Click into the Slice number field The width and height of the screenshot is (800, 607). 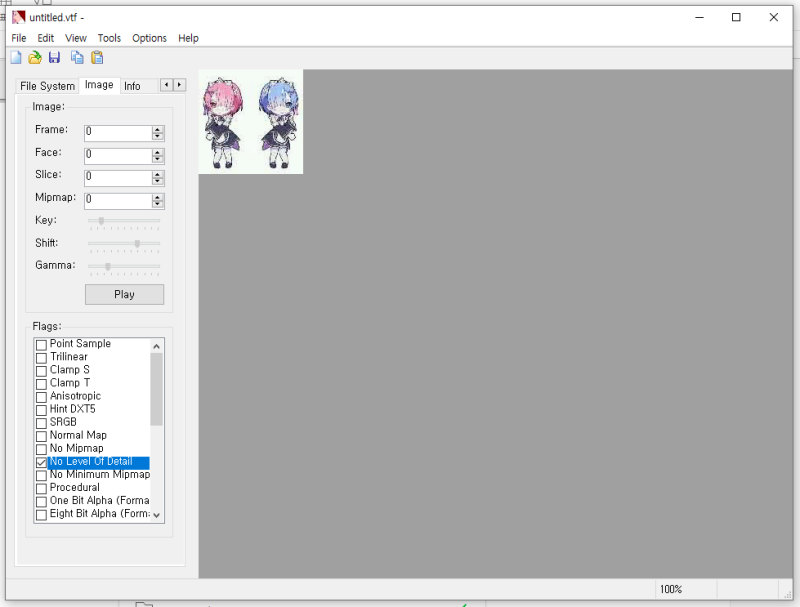click(x=118, y=176)
